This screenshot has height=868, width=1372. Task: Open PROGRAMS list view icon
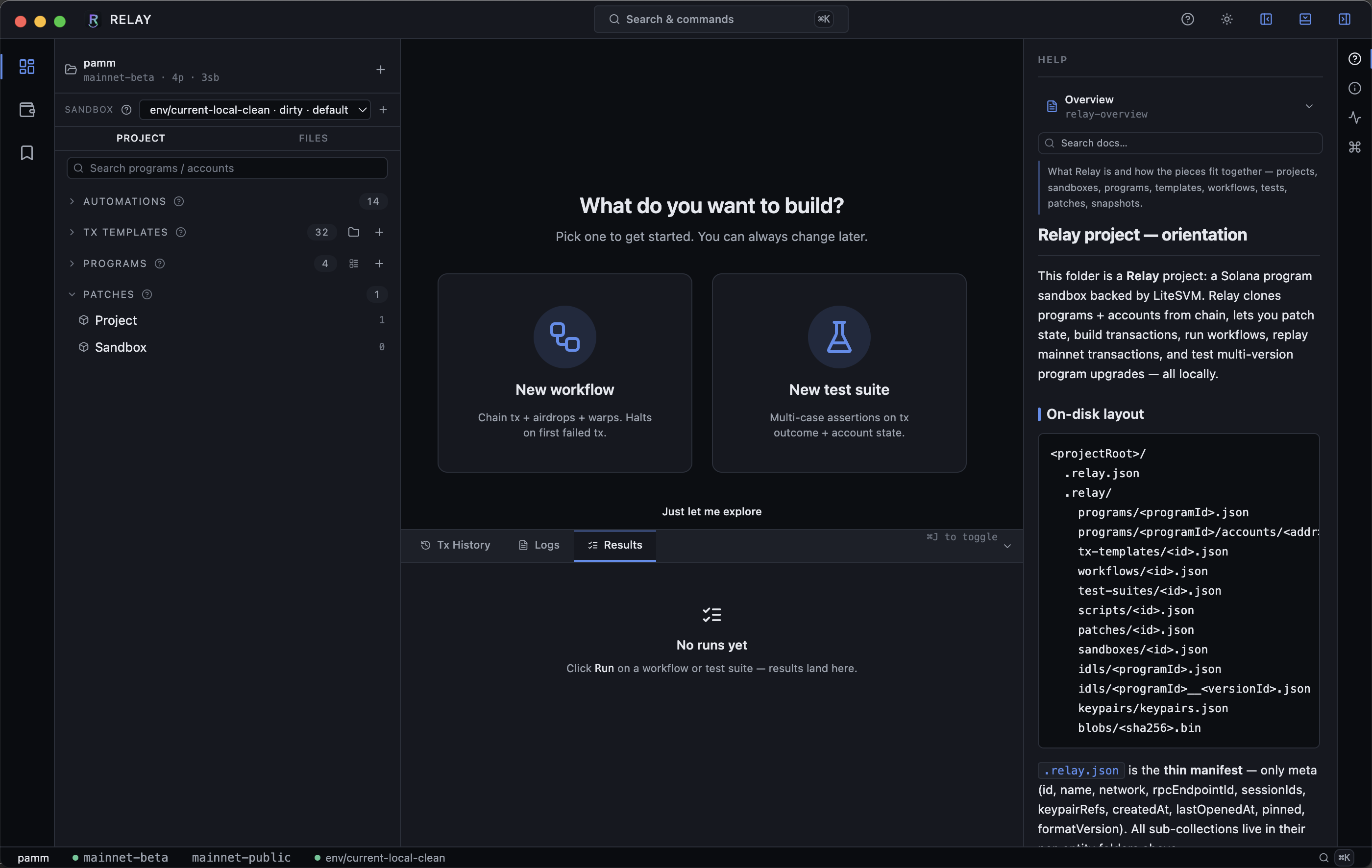354,263
